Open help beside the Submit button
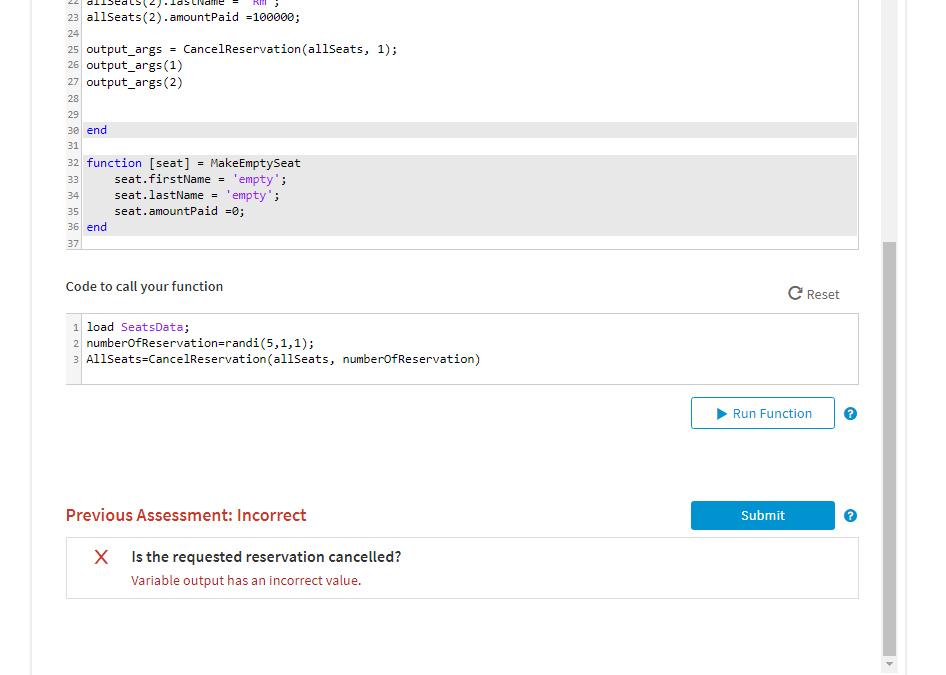Image resolution: width=946 pixels, height=675 pixels. point(850,515)
